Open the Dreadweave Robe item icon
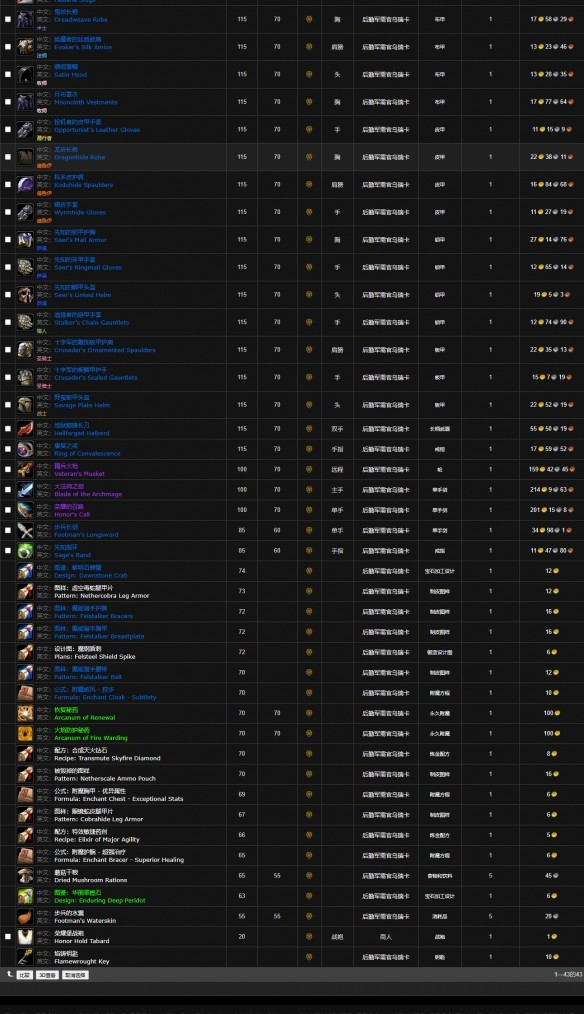 click(x=25, y=19)
